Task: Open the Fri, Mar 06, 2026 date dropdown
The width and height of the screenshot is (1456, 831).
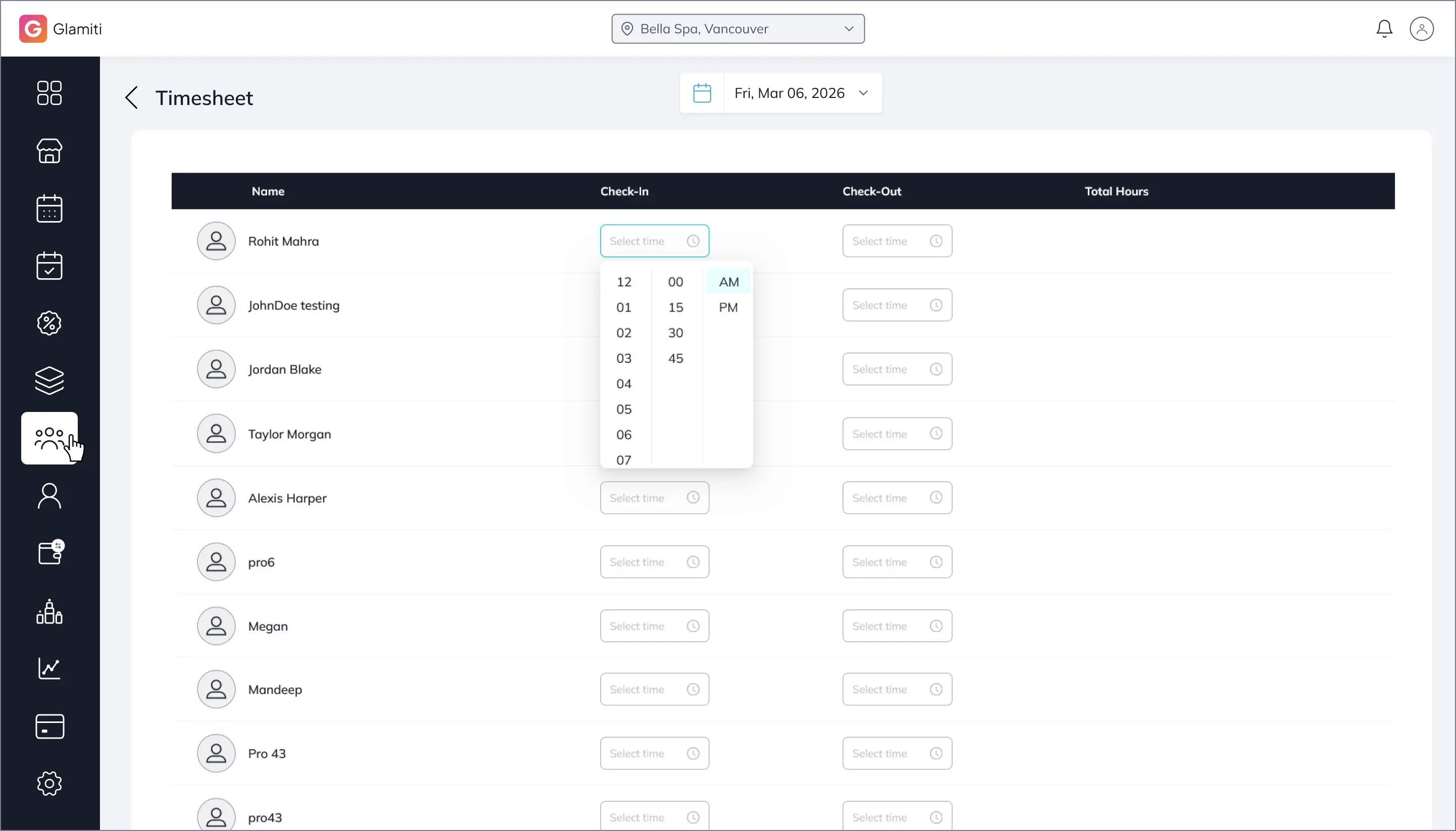Action: (800, 93)
